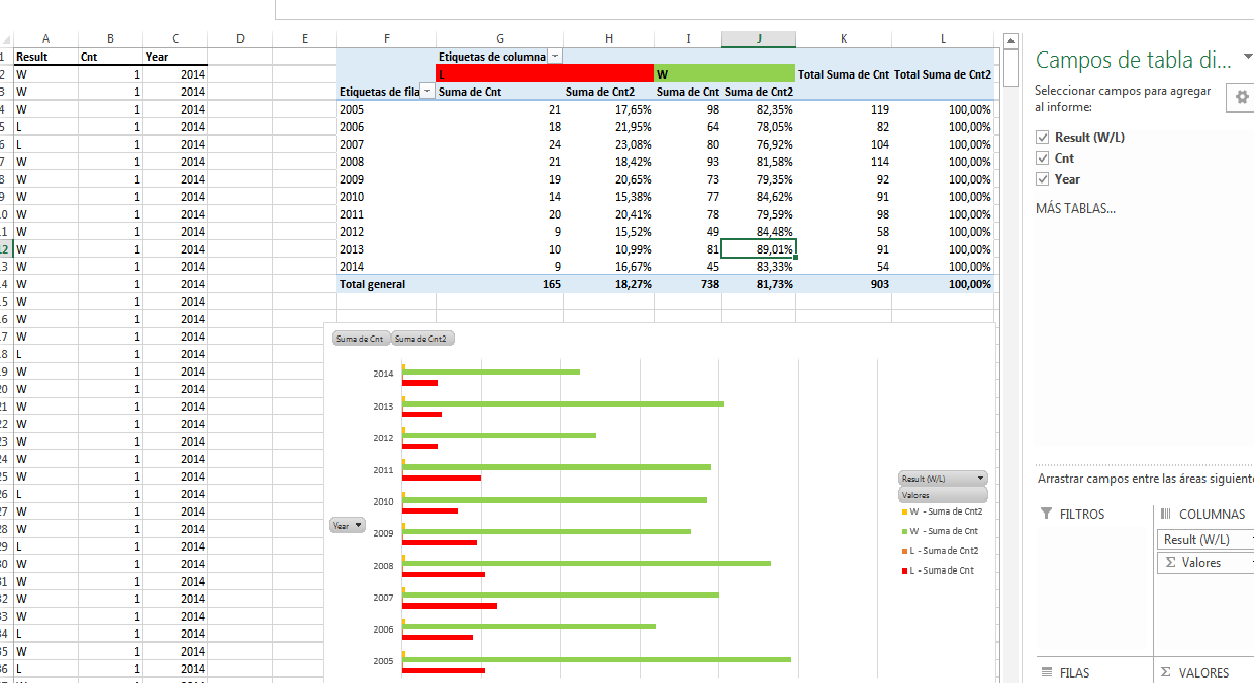Open the MÁS TABLAS link

[x=1075, y=208]
